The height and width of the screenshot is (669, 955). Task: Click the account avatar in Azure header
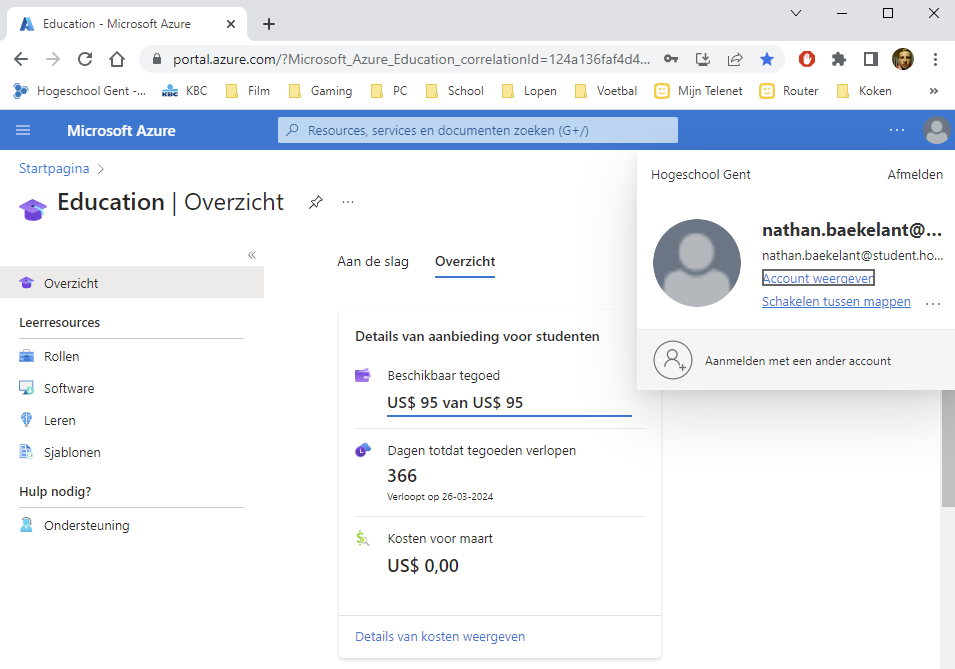936,130
